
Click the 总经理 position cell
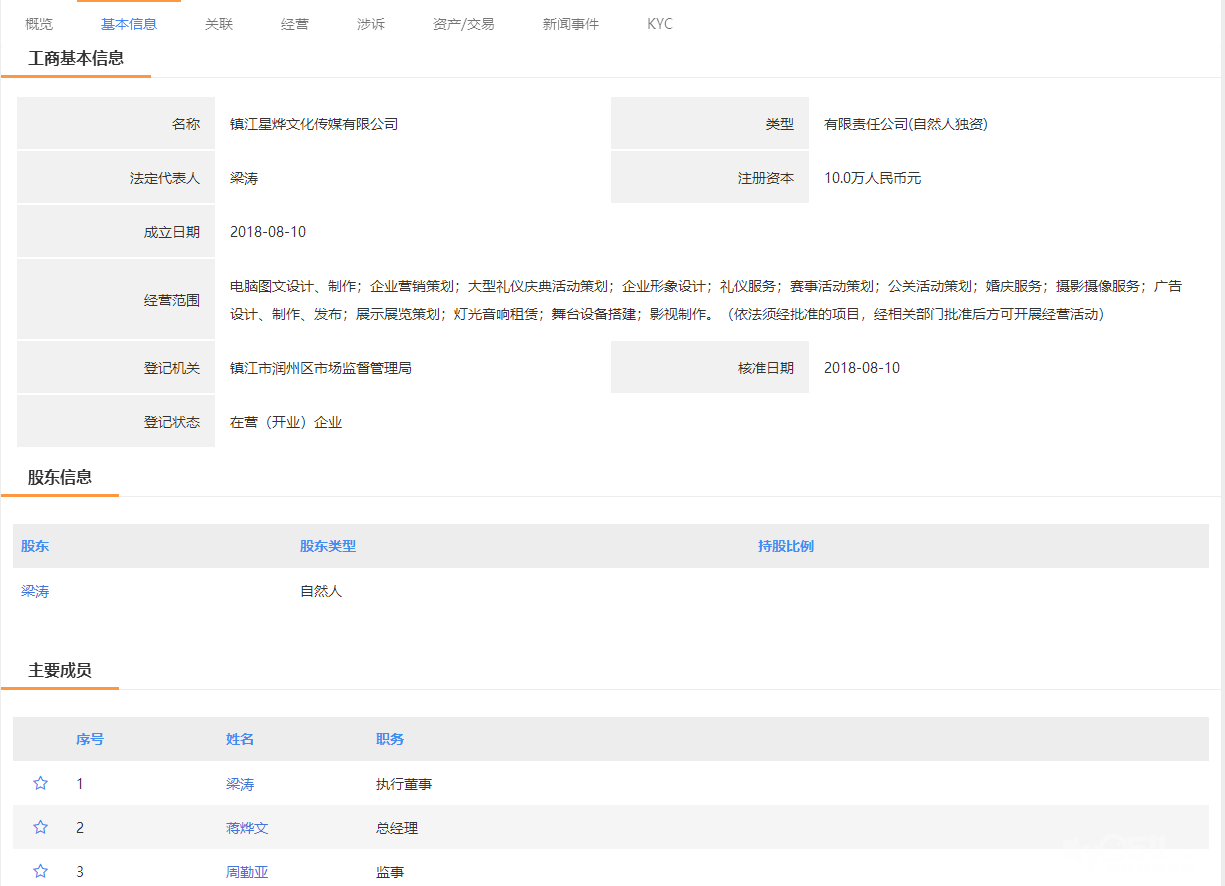pos(397,829)
